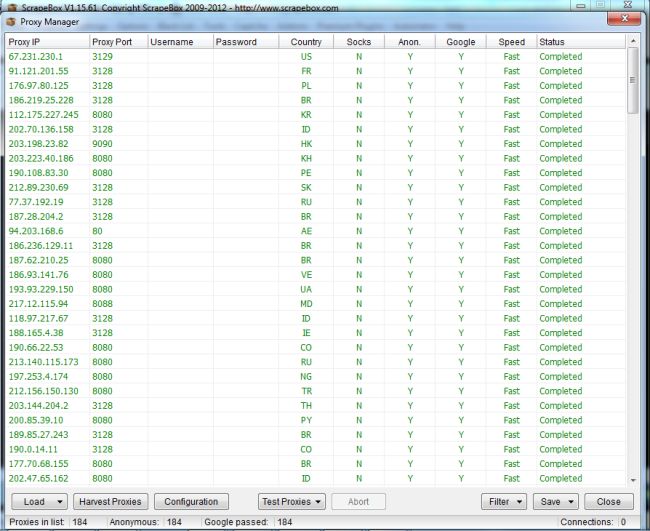Click the Password column header
Screen dimensions: 650x531
[x=246, y=42]
